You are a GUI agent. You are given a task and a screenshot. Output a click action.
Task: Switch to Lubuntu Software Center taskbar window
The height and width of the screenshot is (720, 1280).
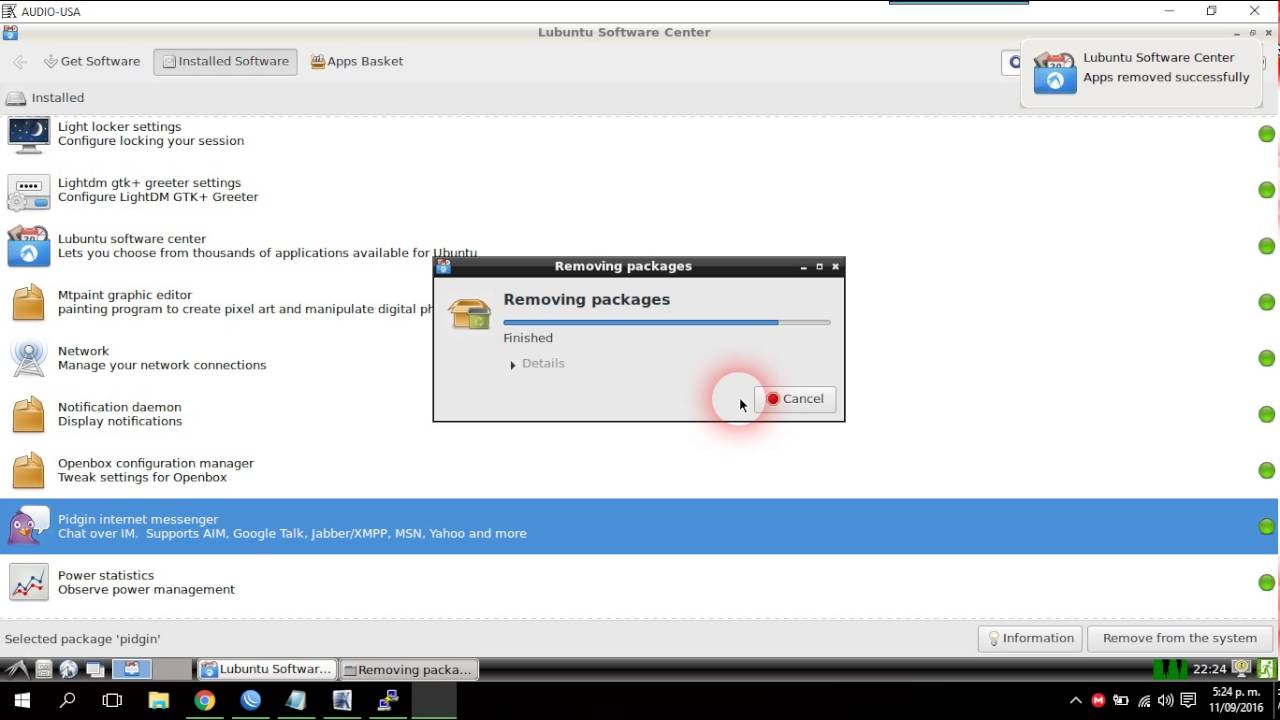pos(266,669)
